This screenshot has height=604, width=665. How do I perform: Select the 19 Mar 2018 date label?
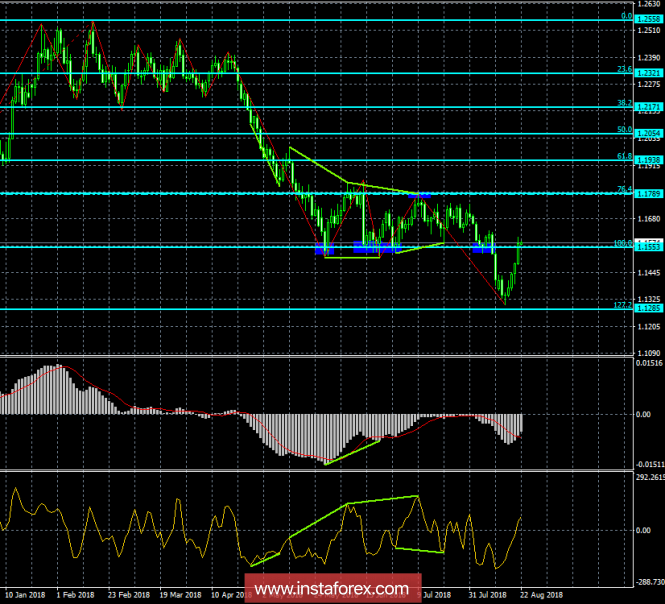[180, 595]
